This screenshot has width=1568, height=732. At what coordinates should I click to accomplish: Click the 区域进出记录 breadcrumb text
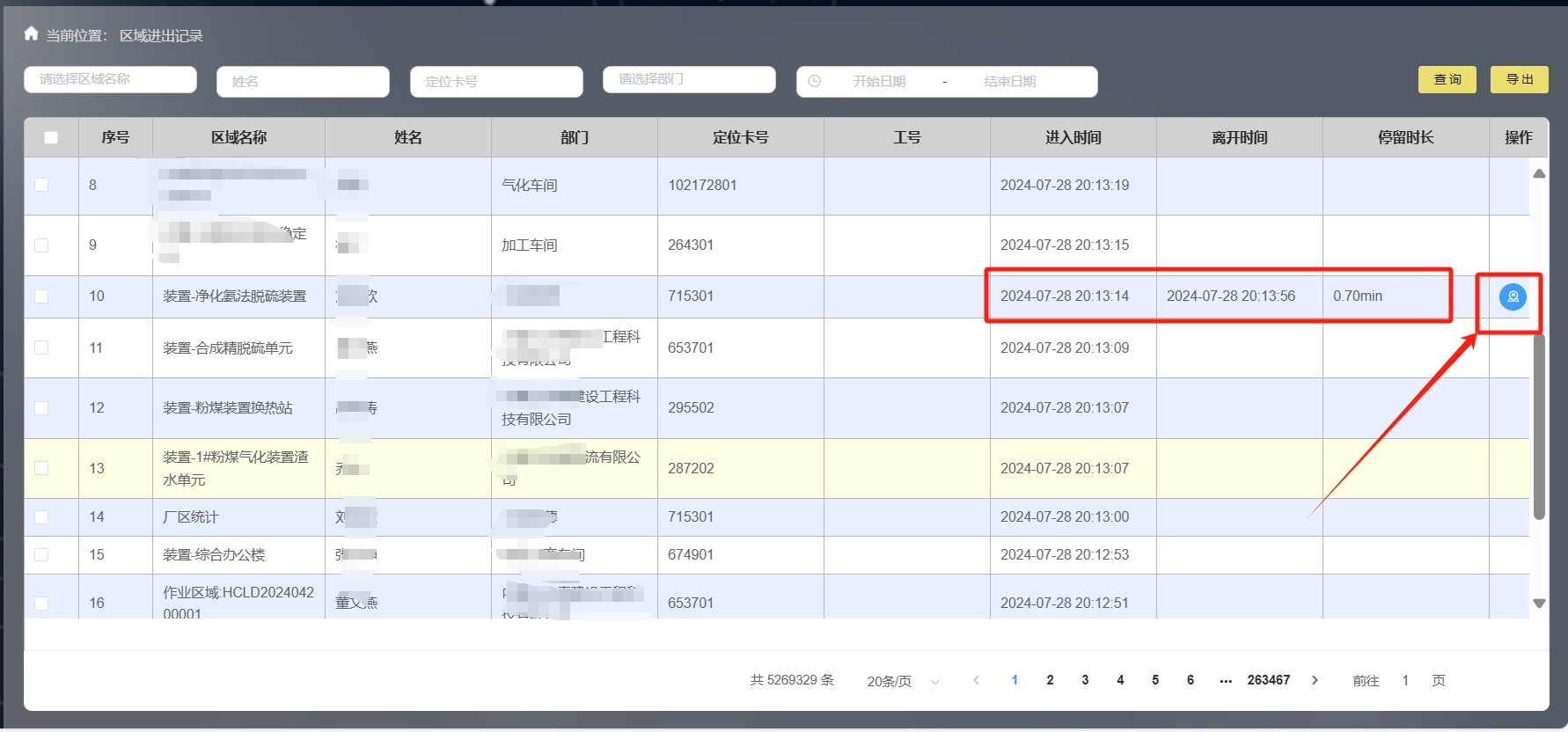point(161,36)
